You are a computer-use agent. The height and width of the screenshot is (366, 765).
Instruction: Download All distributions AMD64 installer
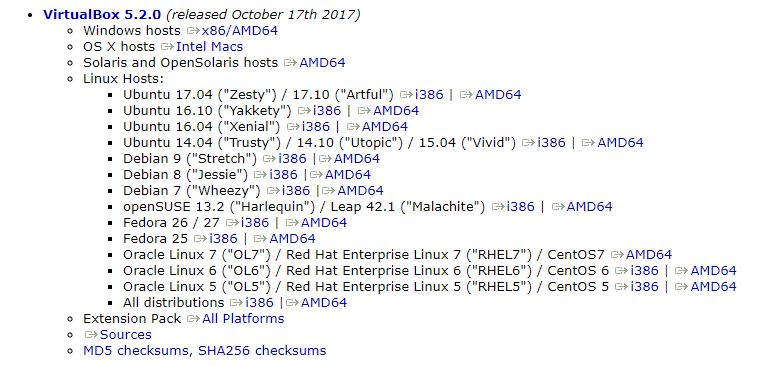pyautogui.click(x=324, y=303)
